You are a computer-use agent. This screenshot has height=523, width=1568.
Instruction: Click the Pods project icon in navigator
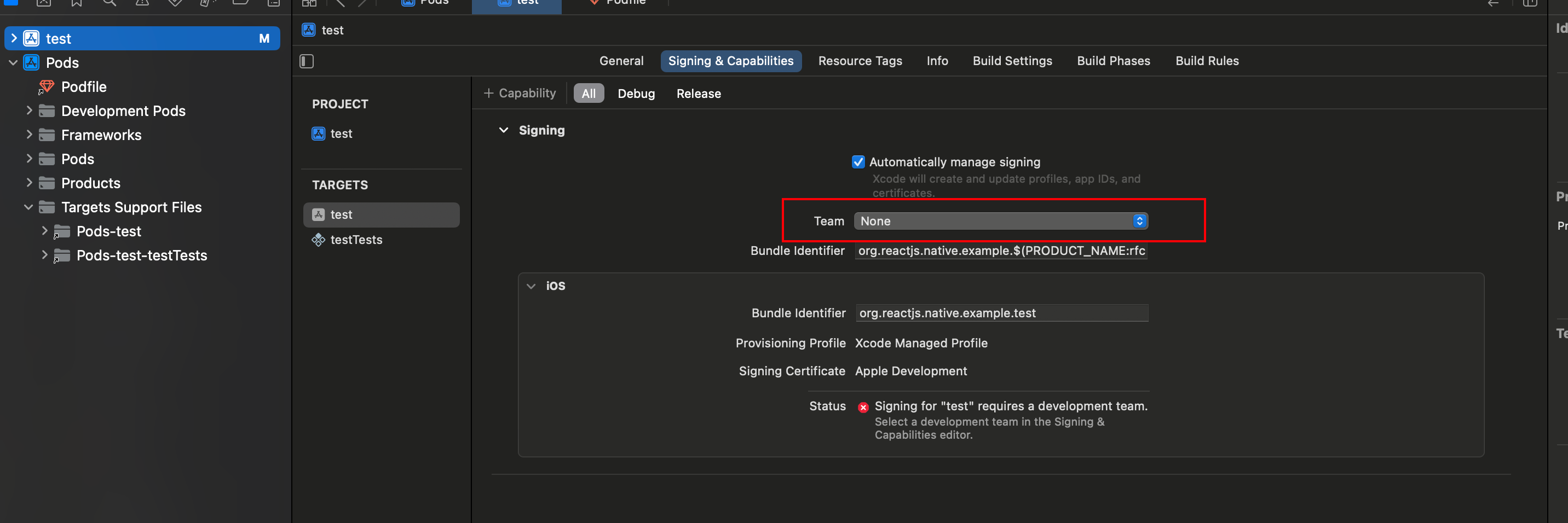32,62
